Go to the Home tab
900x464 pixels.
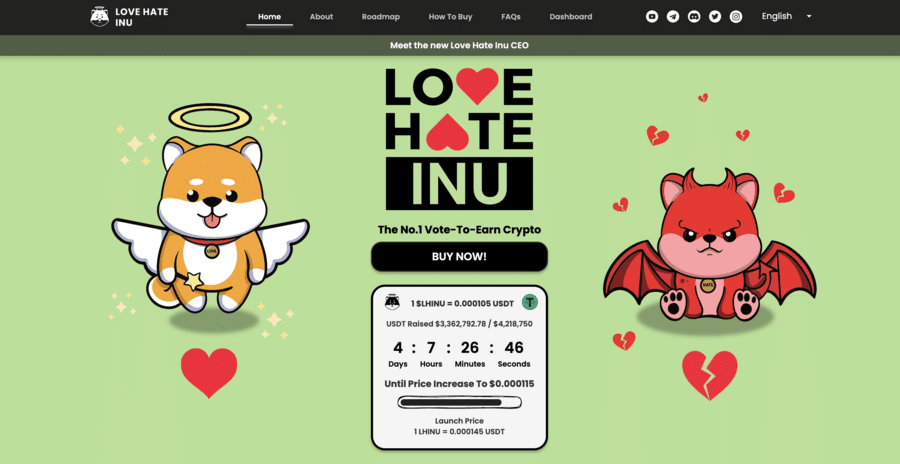pos(269,17)
